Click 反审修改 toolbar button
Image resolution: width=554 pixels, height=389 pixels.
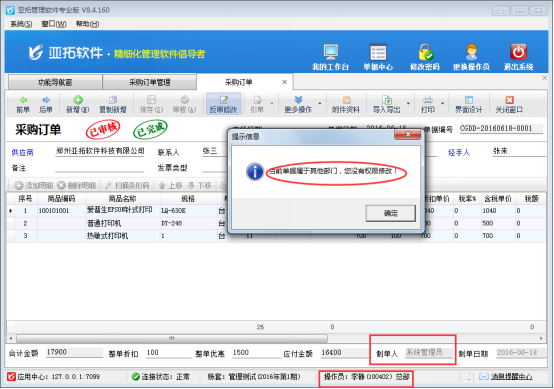[224, 104]
